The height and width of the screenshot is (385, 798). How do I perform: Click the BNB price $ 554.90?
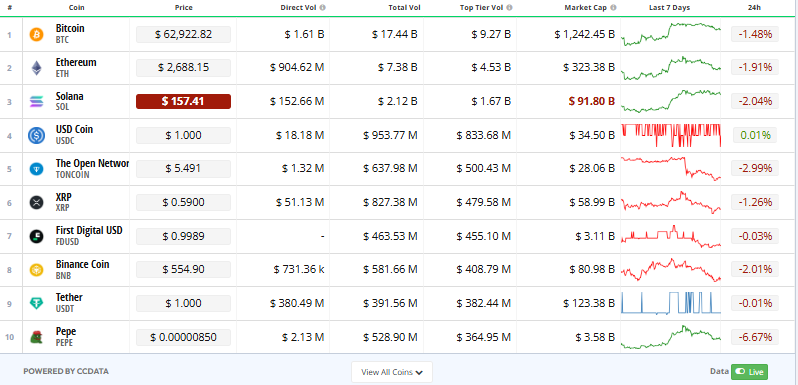click(183, 269)
